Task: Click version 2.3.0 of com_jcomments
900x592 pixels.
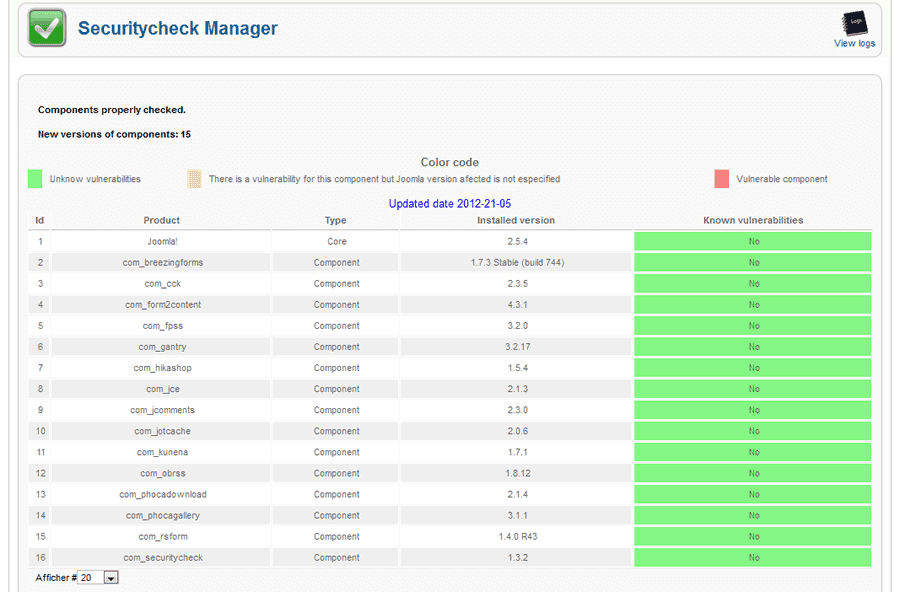Action: (x=517, y=410)
